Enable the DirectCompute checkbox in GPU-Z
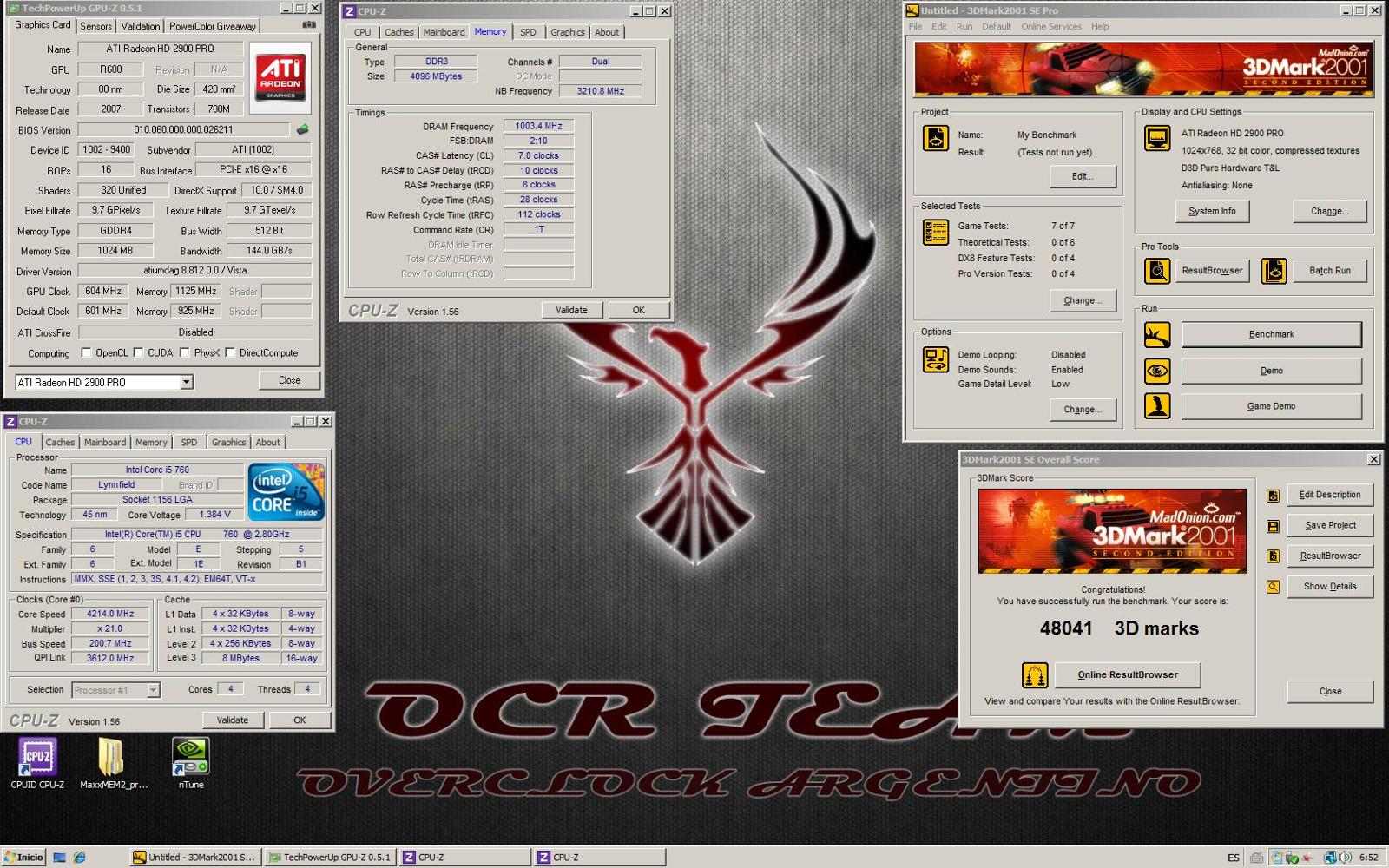1389x868 pixels. pos(230,352)
